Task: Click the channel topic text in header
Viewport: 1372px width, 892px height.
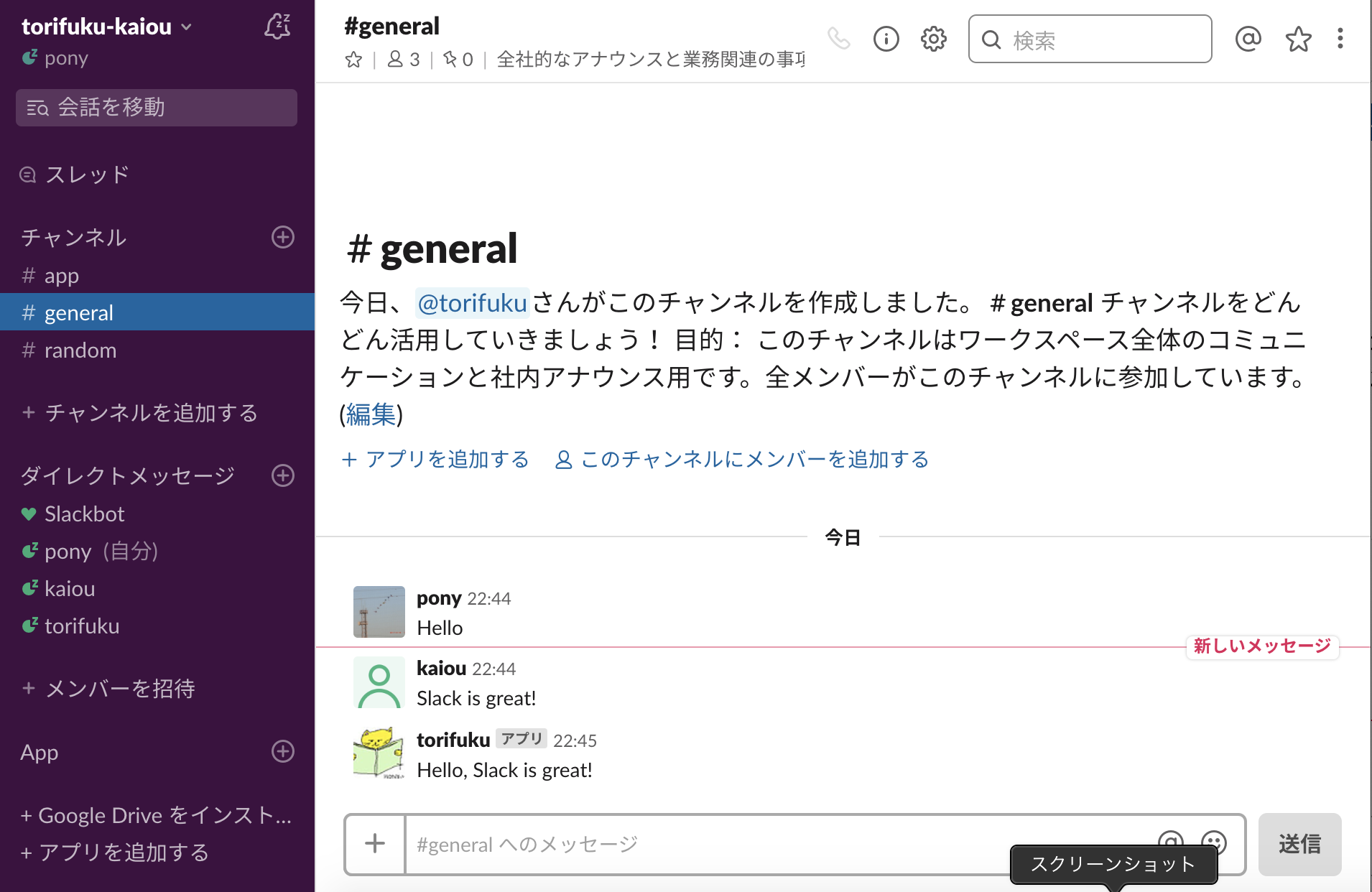Action: coord(650,60)
